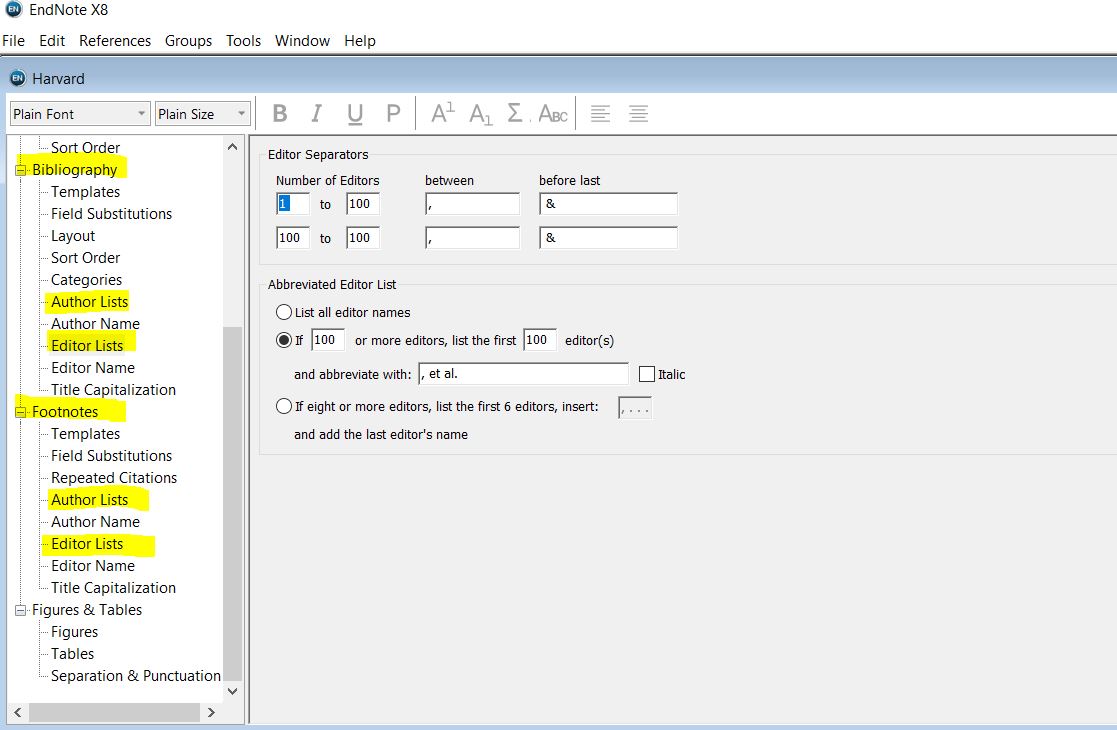Click the Symbol font sigma icon
1117x730 pixels.
pos(515,113)
